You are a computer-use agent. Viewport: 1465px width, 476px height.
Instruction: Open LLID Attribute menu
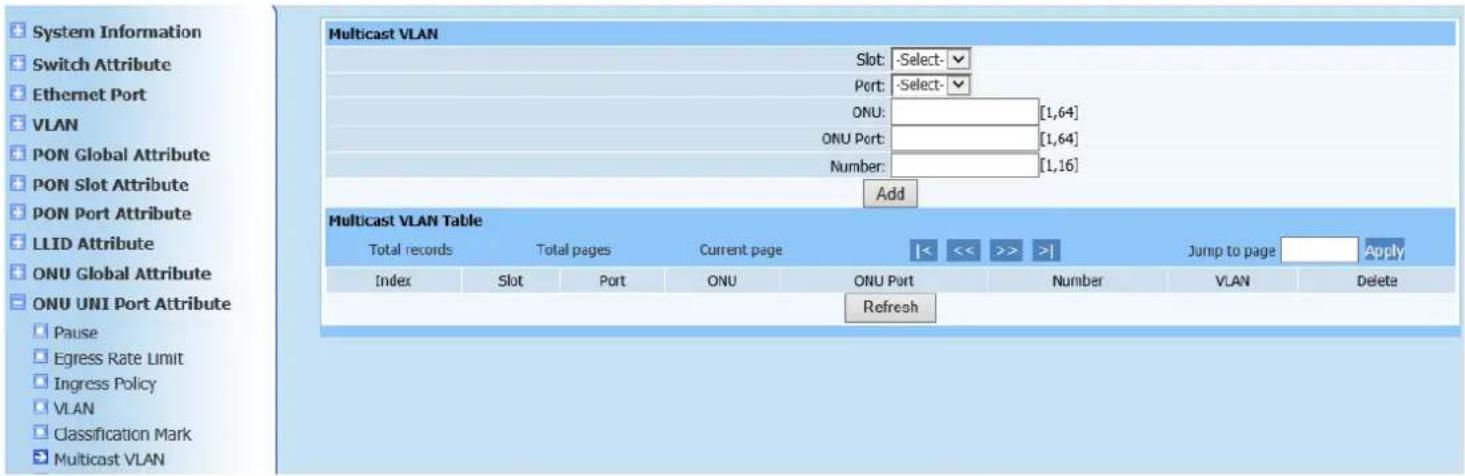(93, 244)
